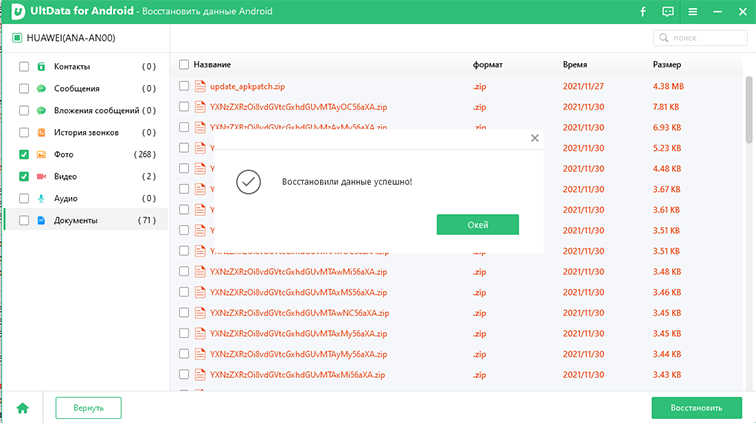
Task: Click the История звонков phone icon
Action: pyautogui.click(x=42, y=132)
